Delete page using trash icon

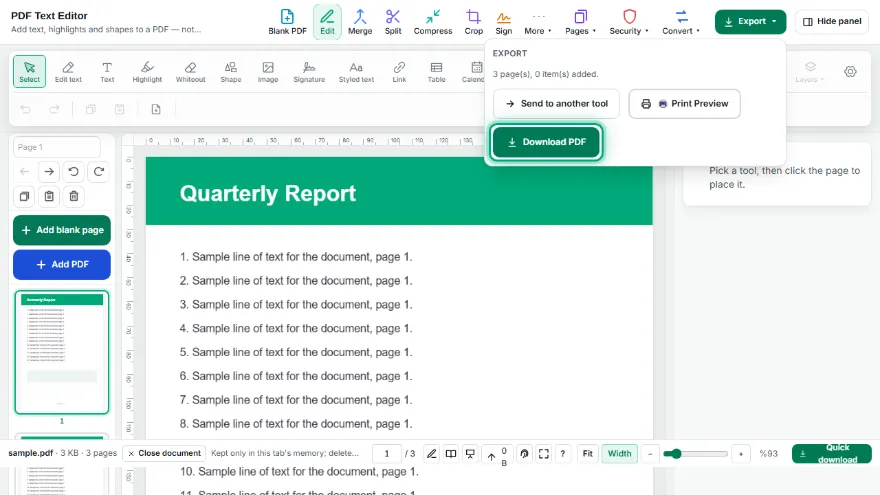(74, 196)
